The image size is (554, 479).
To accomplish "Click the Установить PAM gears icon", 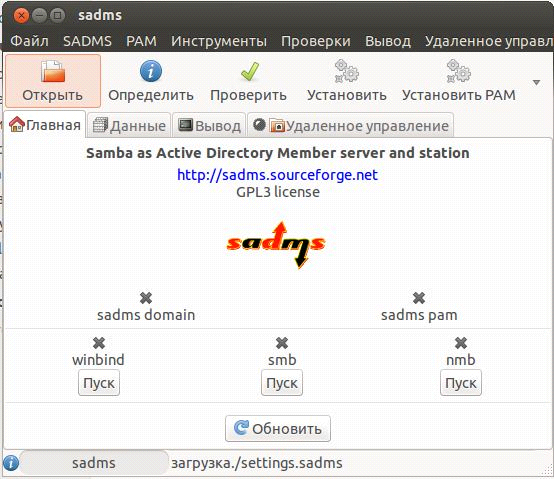I will click(x=459, y=71).
